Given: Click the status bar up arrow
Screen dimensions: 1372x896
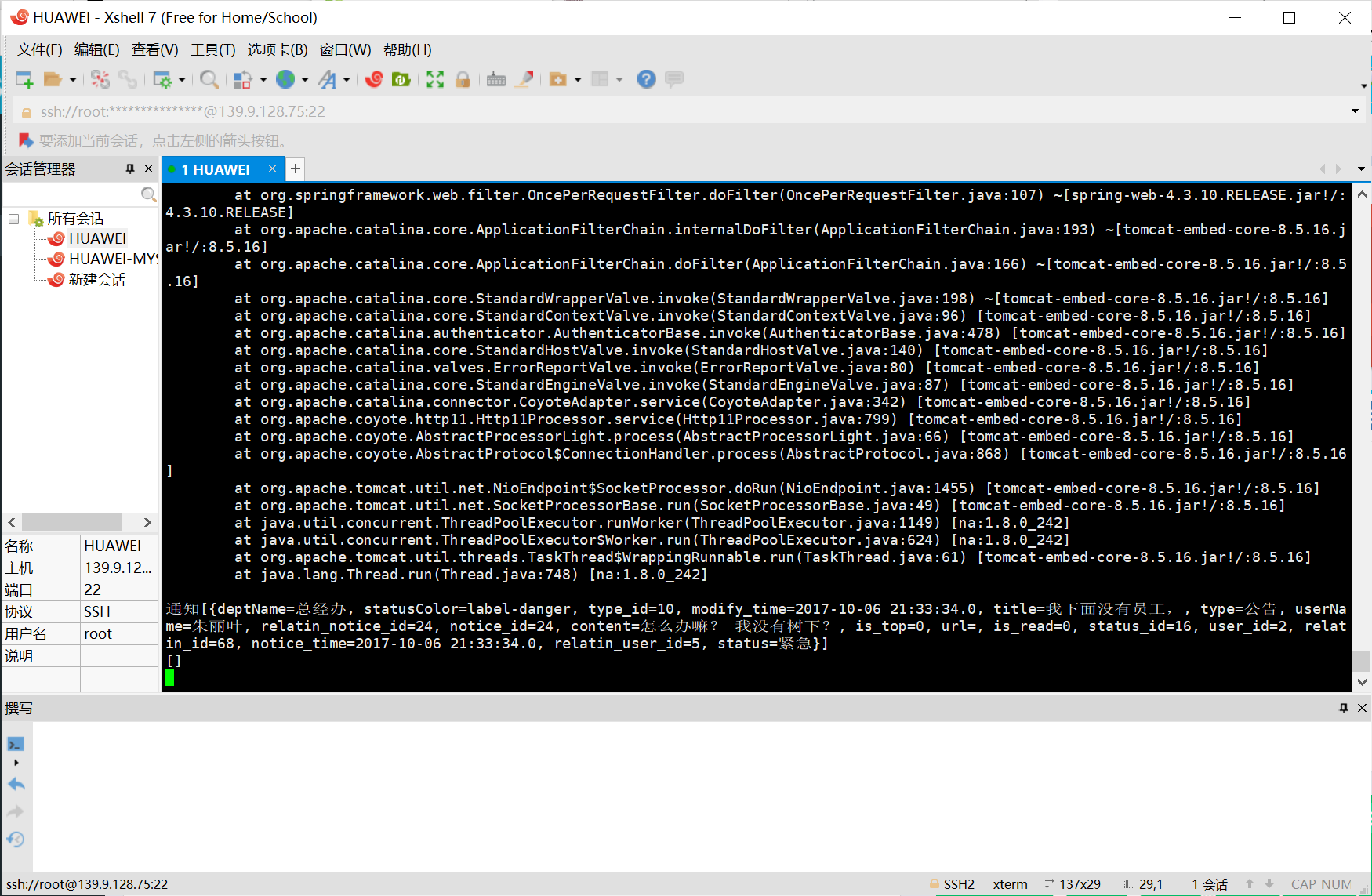Looking at the screenshot, I should coord(1250,883).
